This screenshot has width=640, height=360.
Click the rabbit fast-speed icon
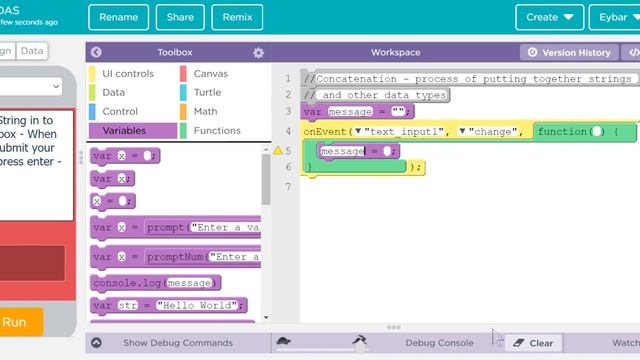tap(360, 339)
